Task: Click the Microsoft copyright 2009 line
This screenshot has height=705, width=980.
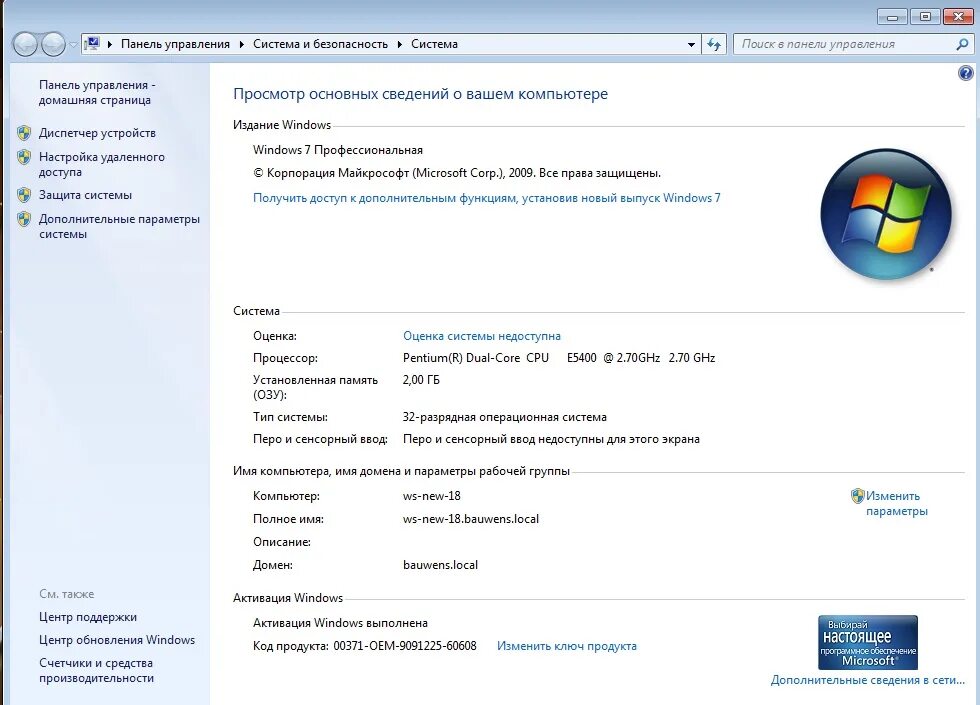Action: 457,173
